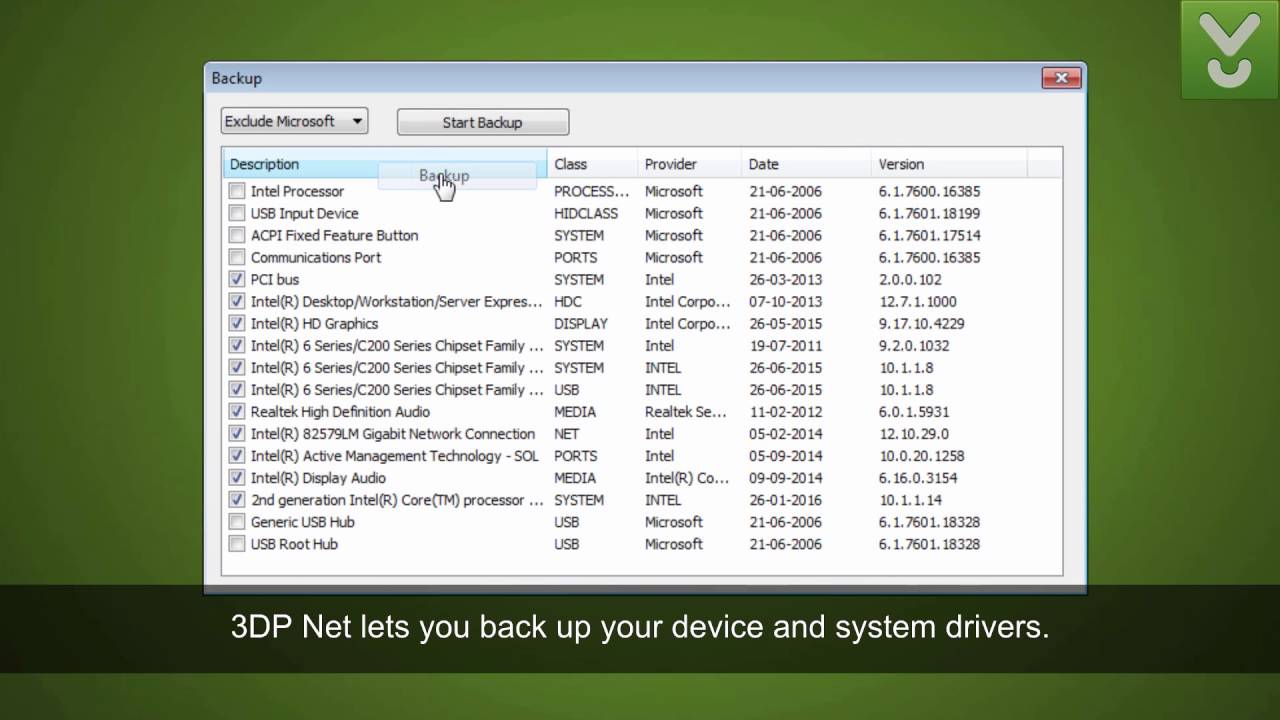Sort by the Version column header
This screenshot has width=1280, height=720.
[x=949, y=164]
